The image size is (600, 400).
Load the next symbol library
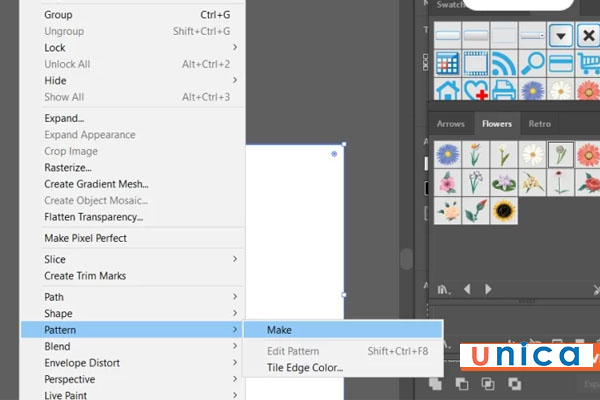coord(488,289)
